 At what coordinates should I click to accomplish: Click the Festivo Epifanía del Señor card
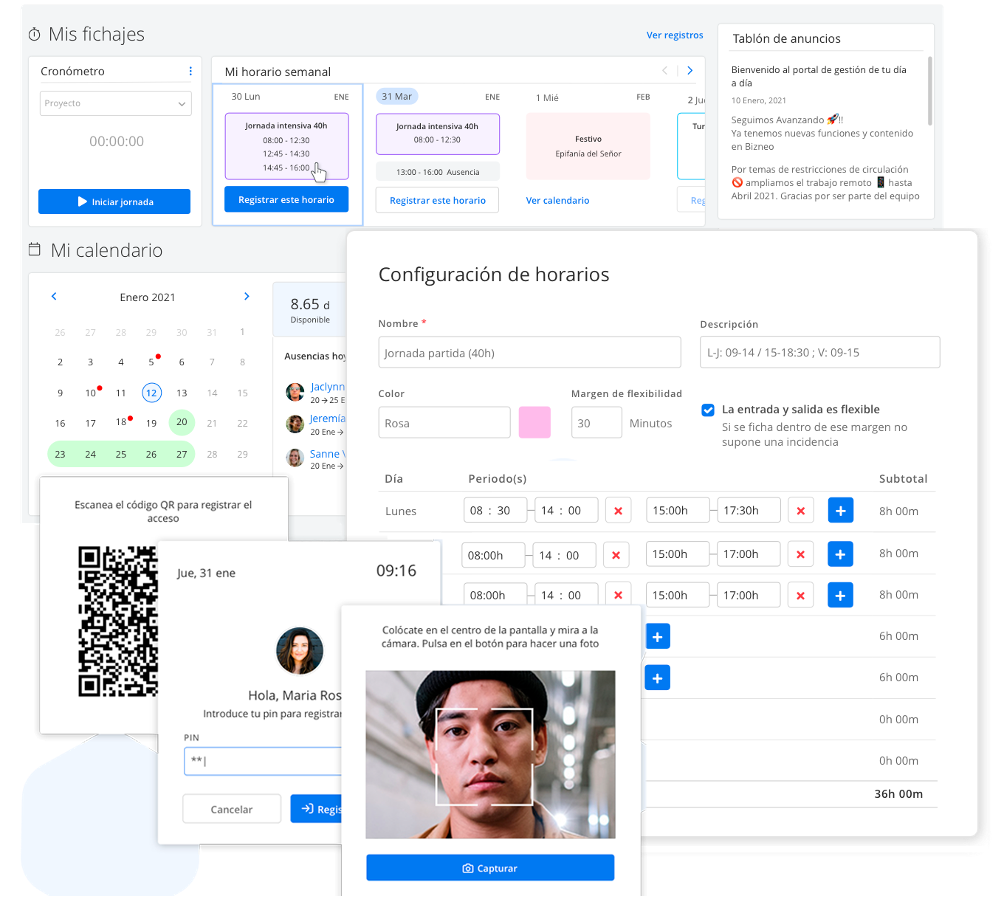coord(588,146)
